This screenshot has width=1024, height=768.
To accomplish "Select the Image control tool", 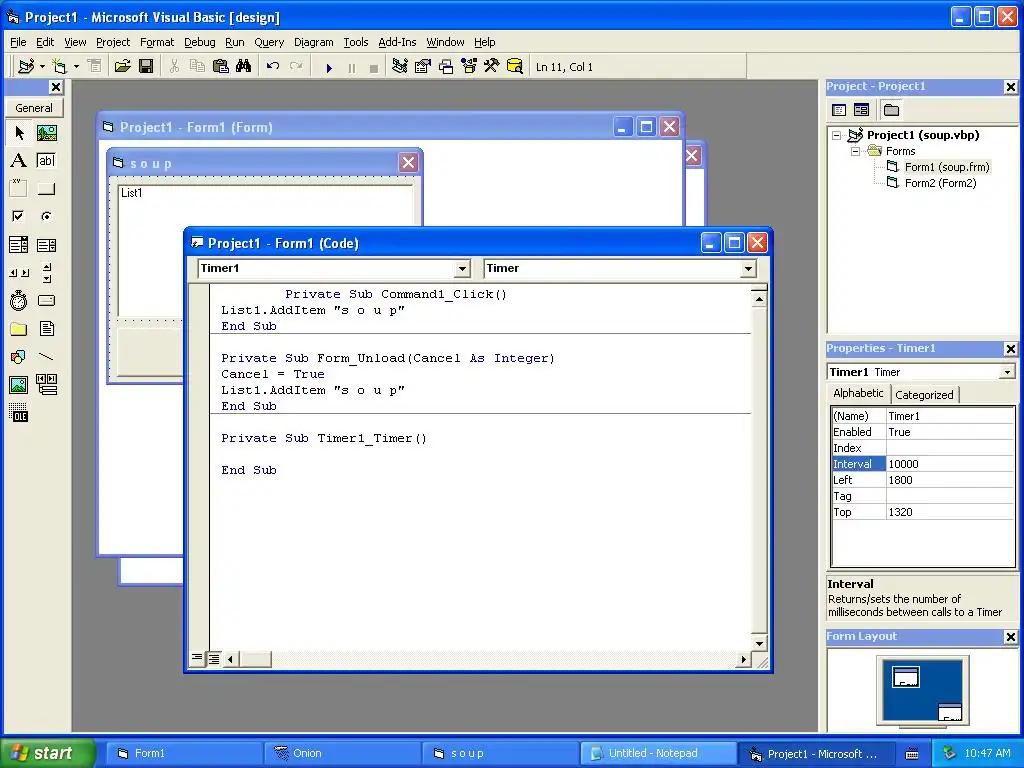I will [19, 385].
